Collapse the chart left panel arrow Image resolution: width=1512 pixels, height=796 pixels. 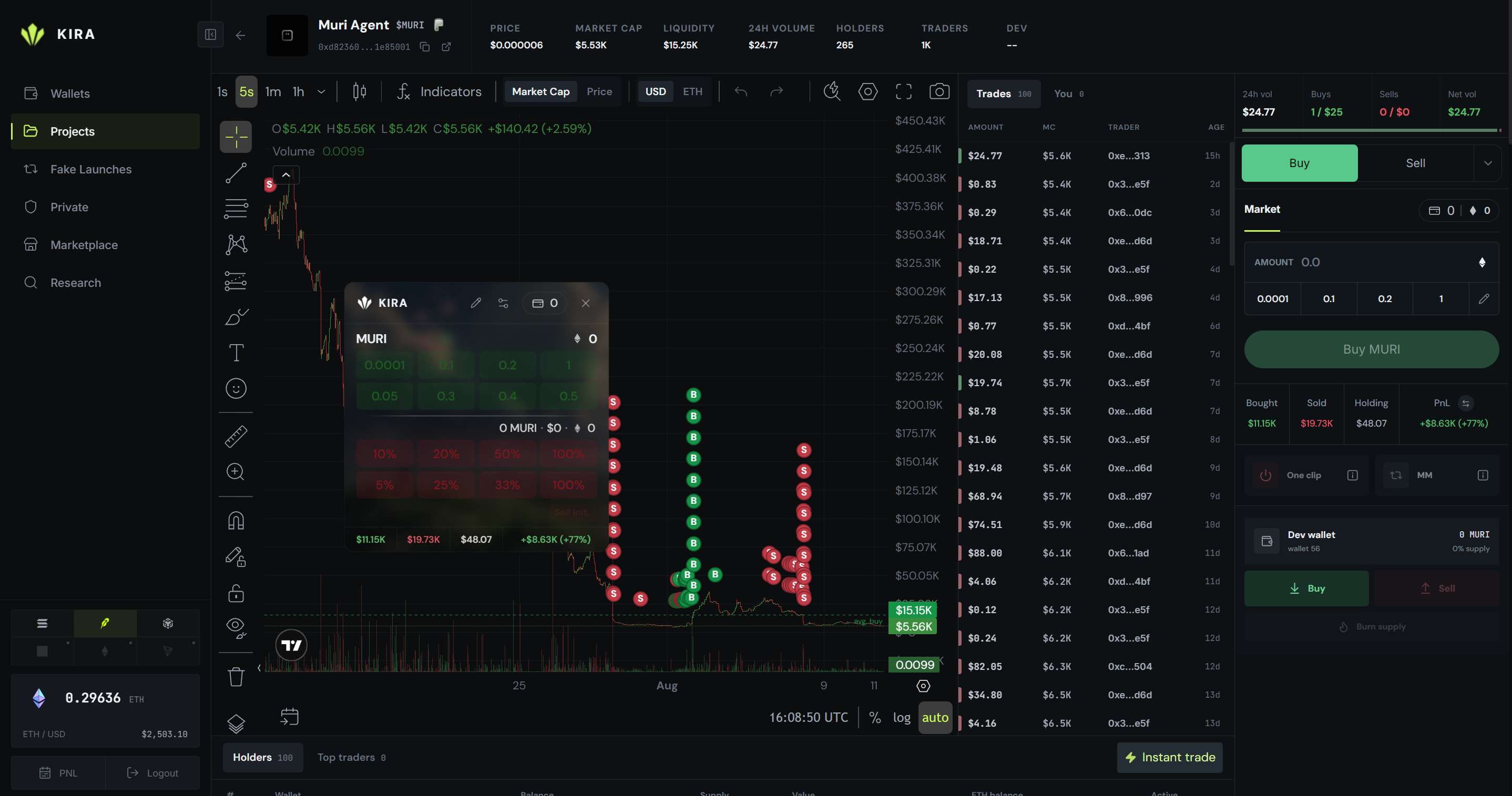click(x=259, y=668)
